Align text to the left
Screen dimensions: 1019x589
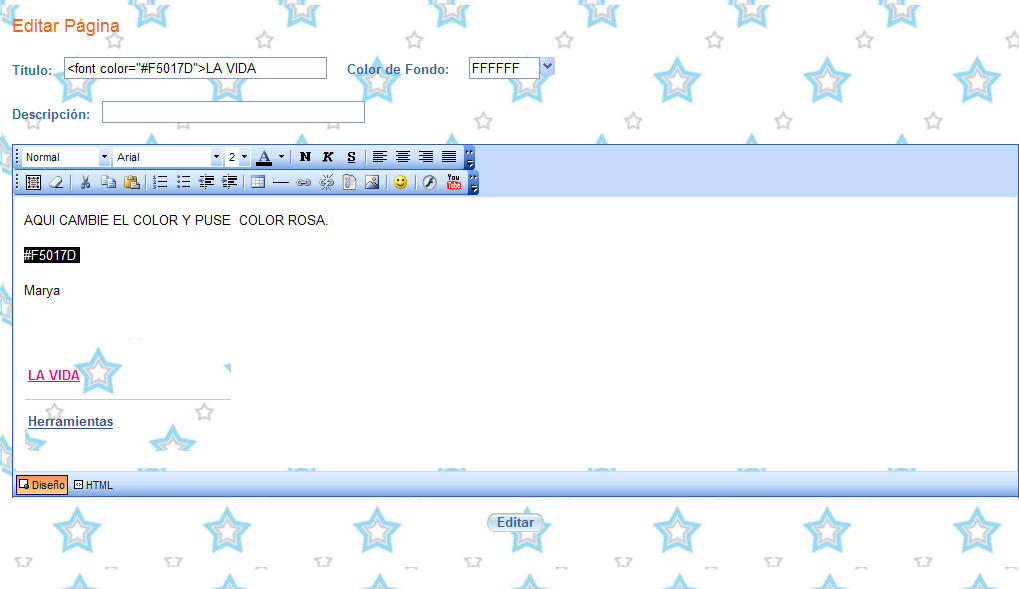(380, 157)
